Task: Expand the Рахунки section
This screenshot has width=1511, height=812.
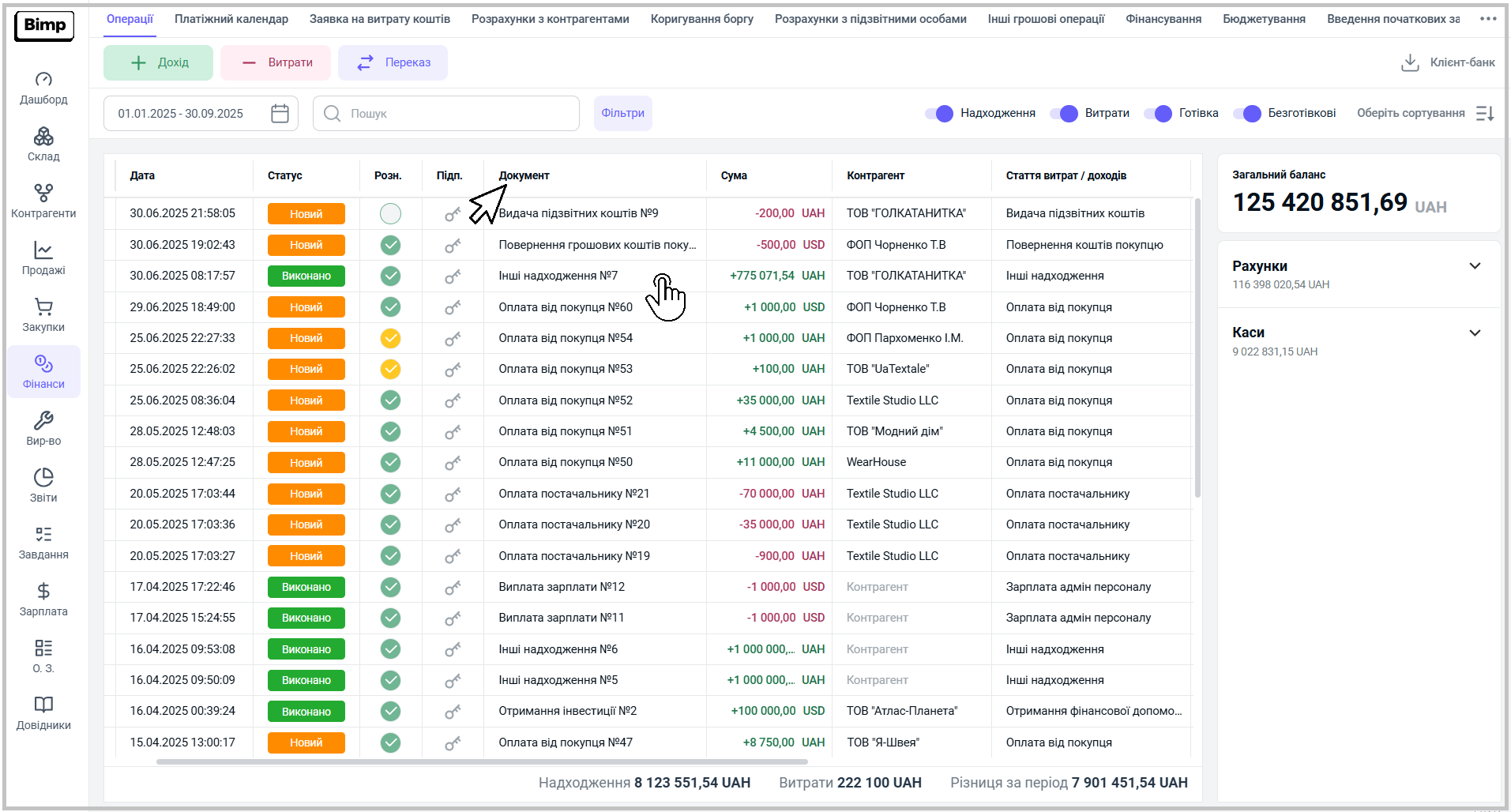Action: 1474,266
